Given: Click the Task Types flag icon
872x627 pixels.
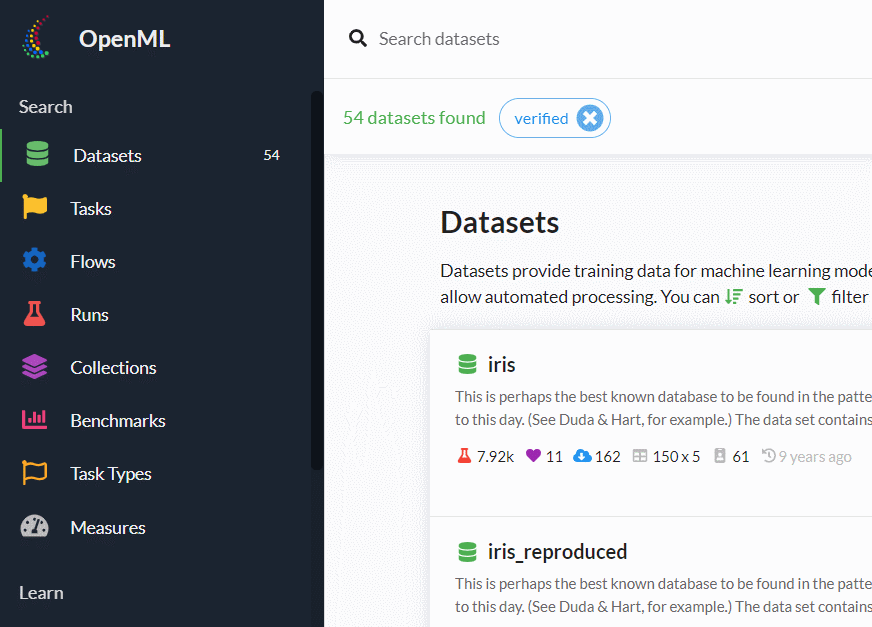Looking at the screenshot, I should click(35, 473).
